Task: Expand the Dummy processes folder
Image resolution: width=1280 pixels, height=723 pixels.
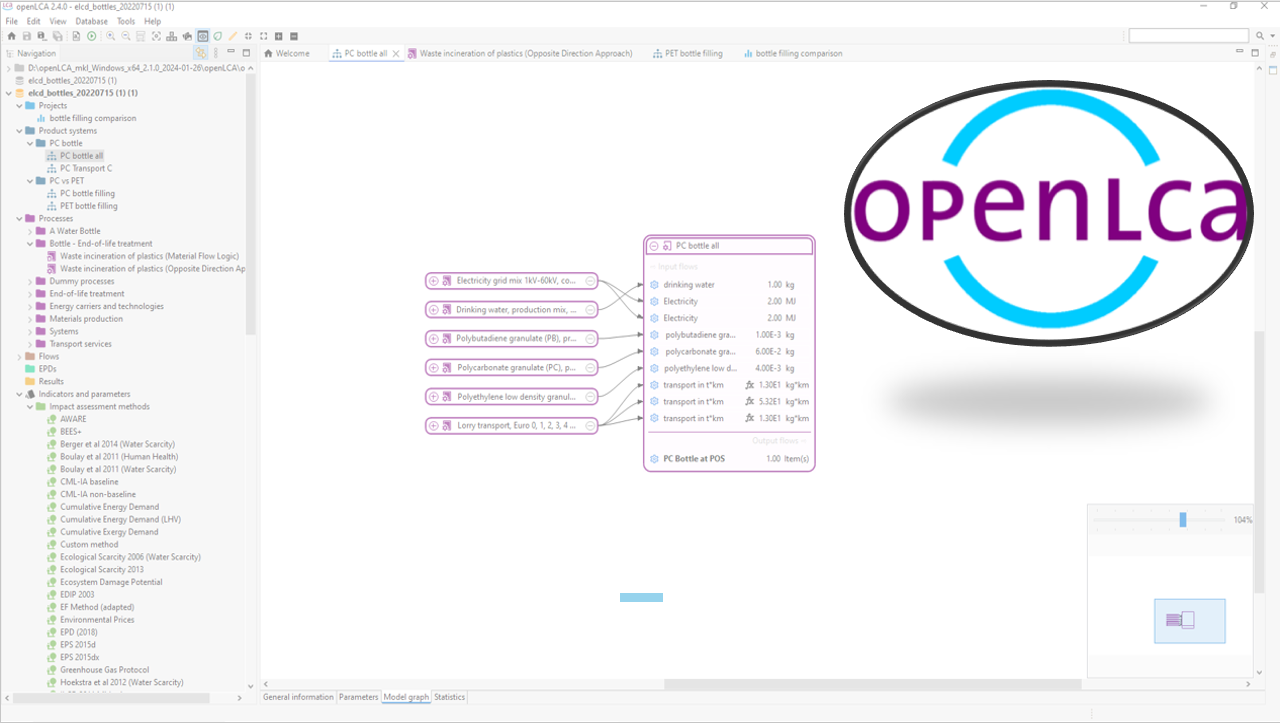Action: [x=30, y=281]
